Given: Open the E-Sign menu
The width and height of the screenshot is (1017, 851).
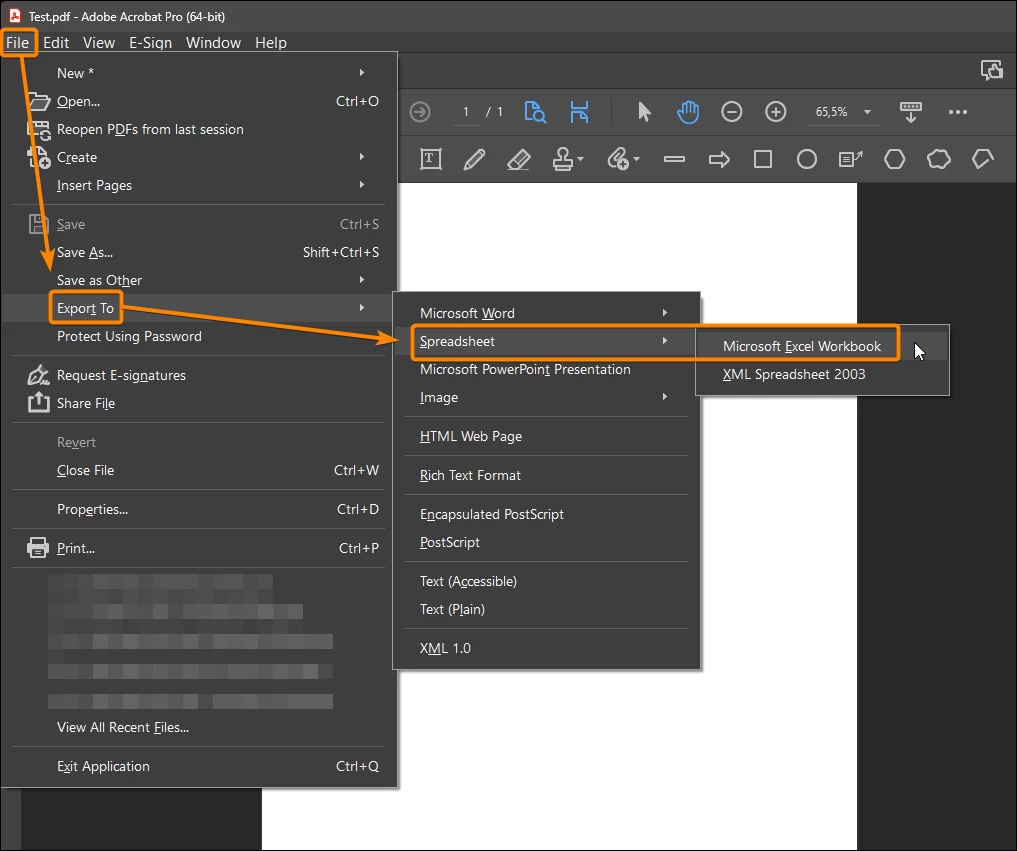Looking at the screenshot, I should tap(150, 43).
